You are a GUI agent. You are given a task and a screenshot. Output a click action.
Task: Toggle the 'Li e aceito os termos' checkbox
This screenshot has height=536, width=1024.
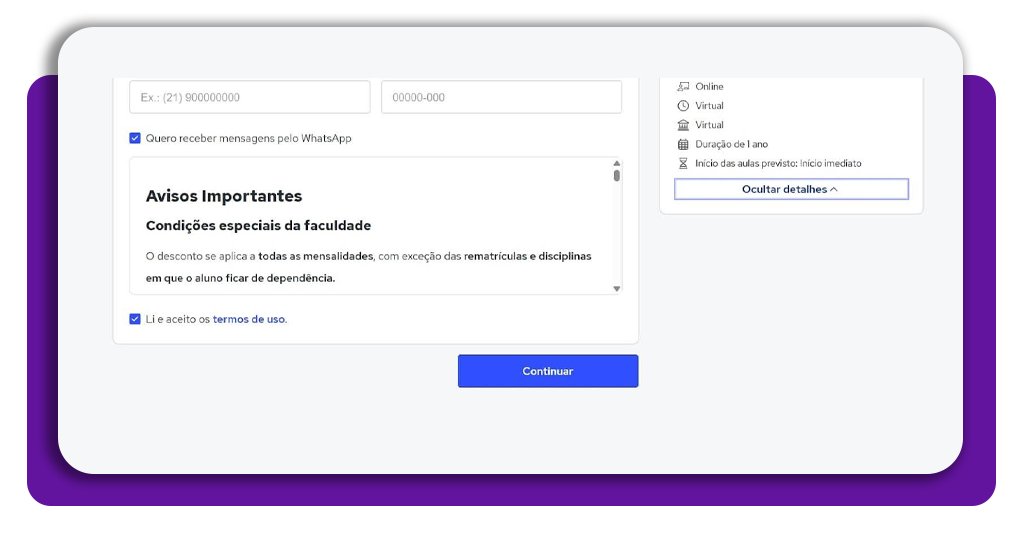[135, 319]
